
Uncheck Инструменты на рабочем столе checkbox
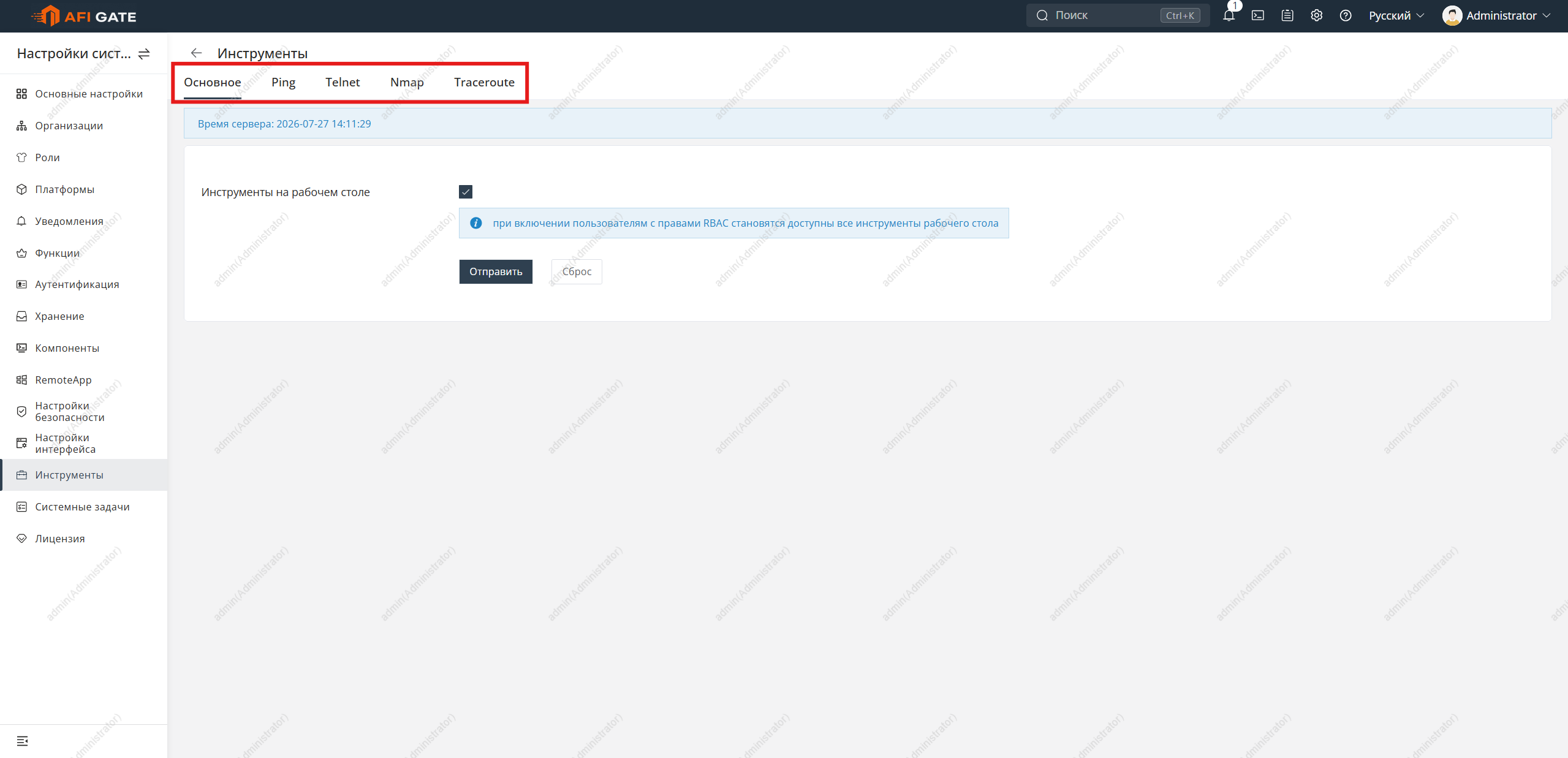[466, 192]
